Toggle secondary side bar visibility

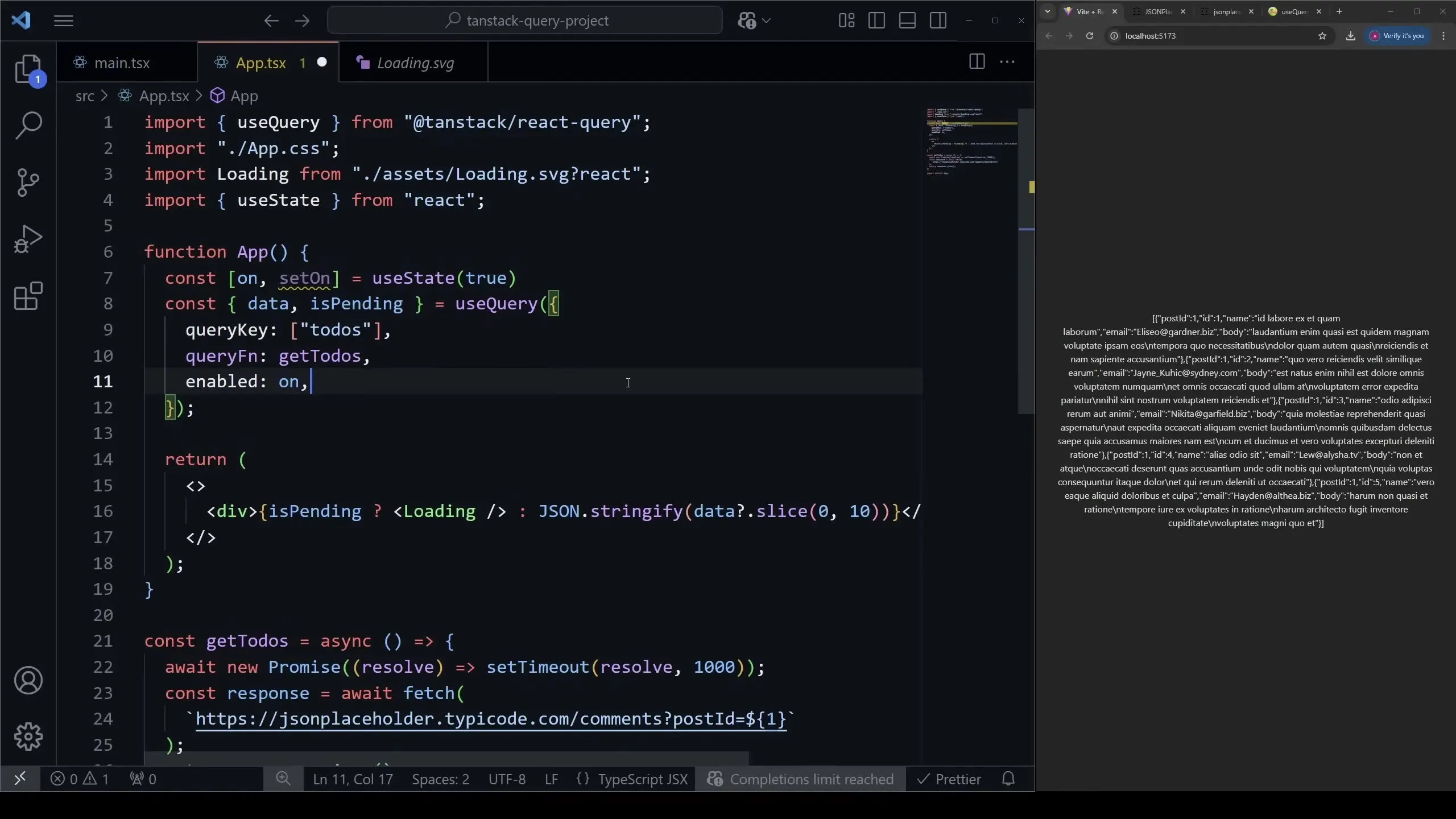click(x=938, y=21)
